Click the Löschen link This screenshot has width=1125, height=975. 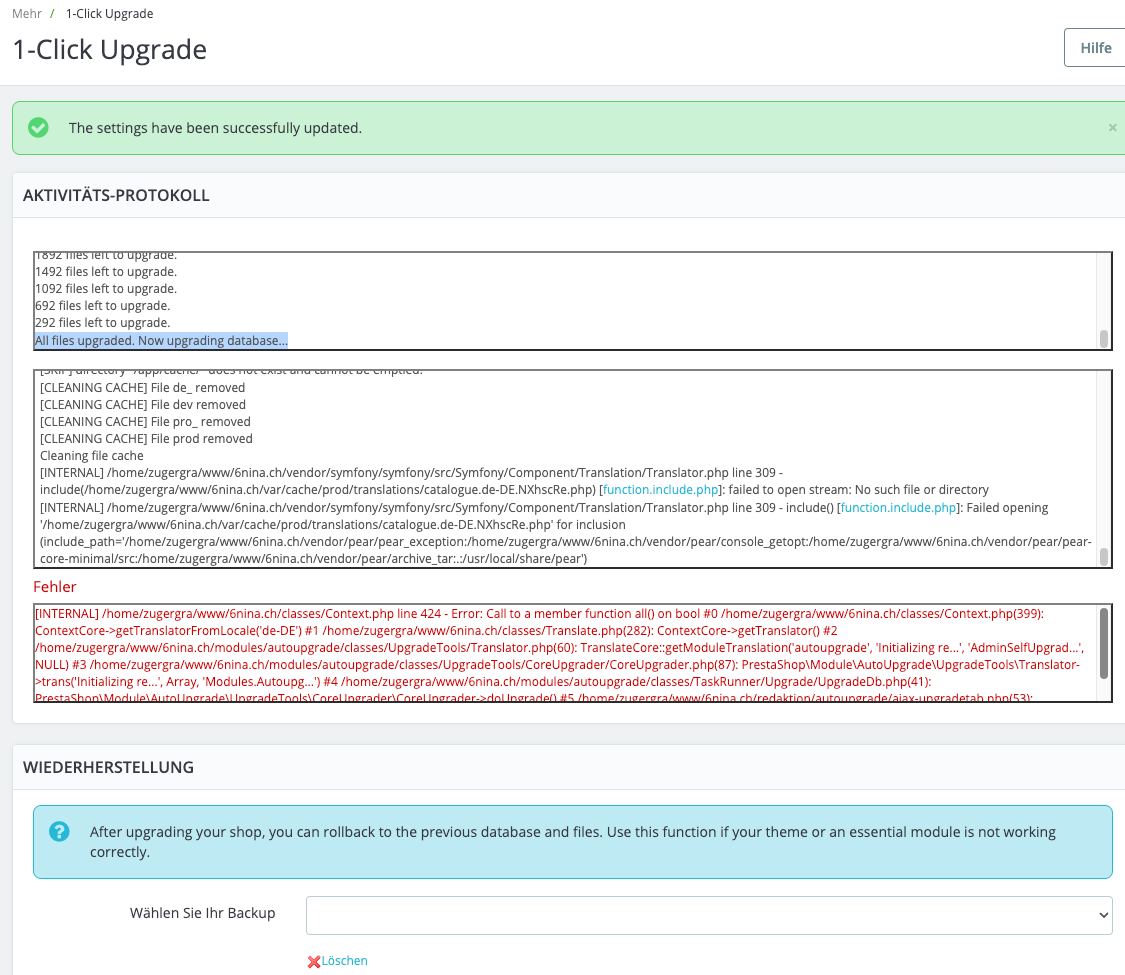[344, 961]
